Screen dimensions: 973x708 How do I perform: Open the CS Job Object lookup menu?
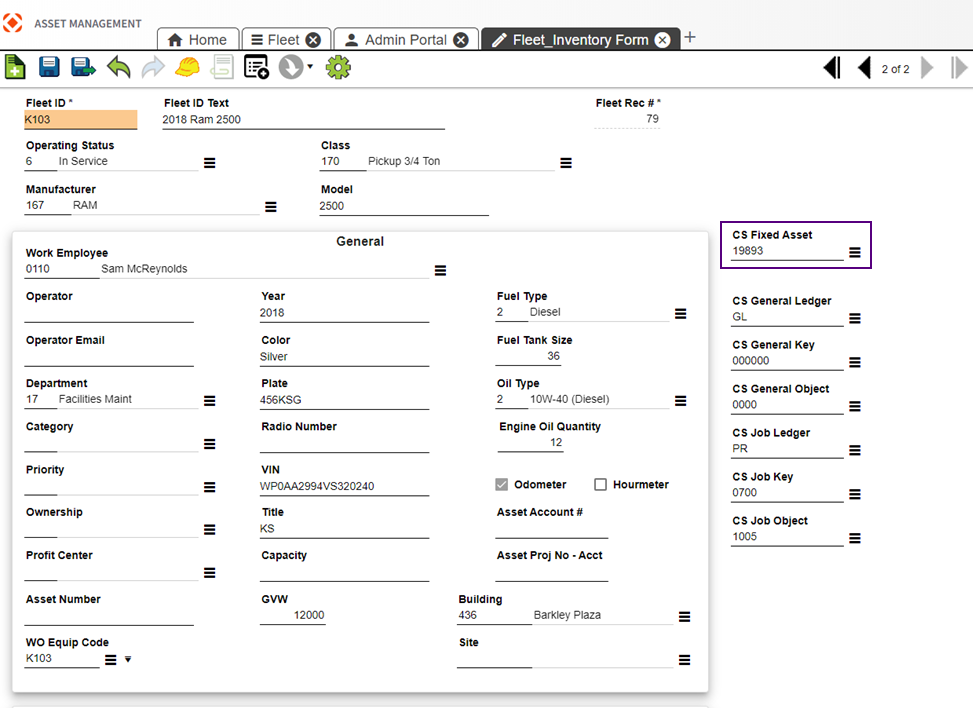(855, 539)
